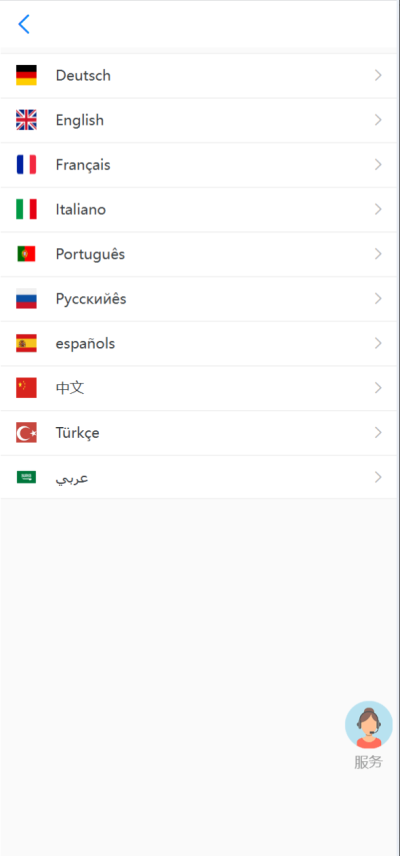Click the 服务 service label

click(369, 762)
